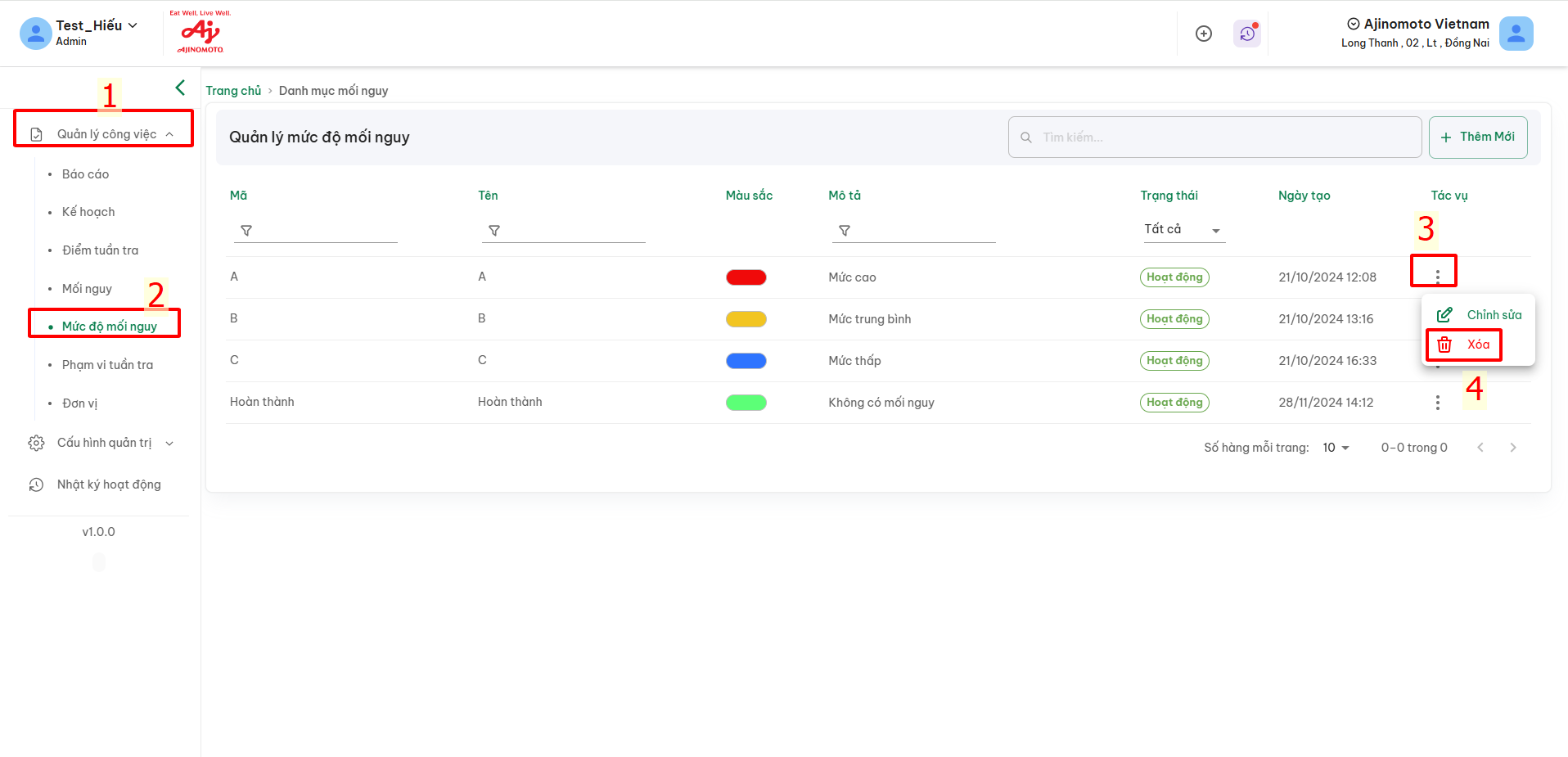Open the three-dot actions menu for Hoàn thành row
This screenshot has height=757, width=1568.
(x=1438, y=403)
